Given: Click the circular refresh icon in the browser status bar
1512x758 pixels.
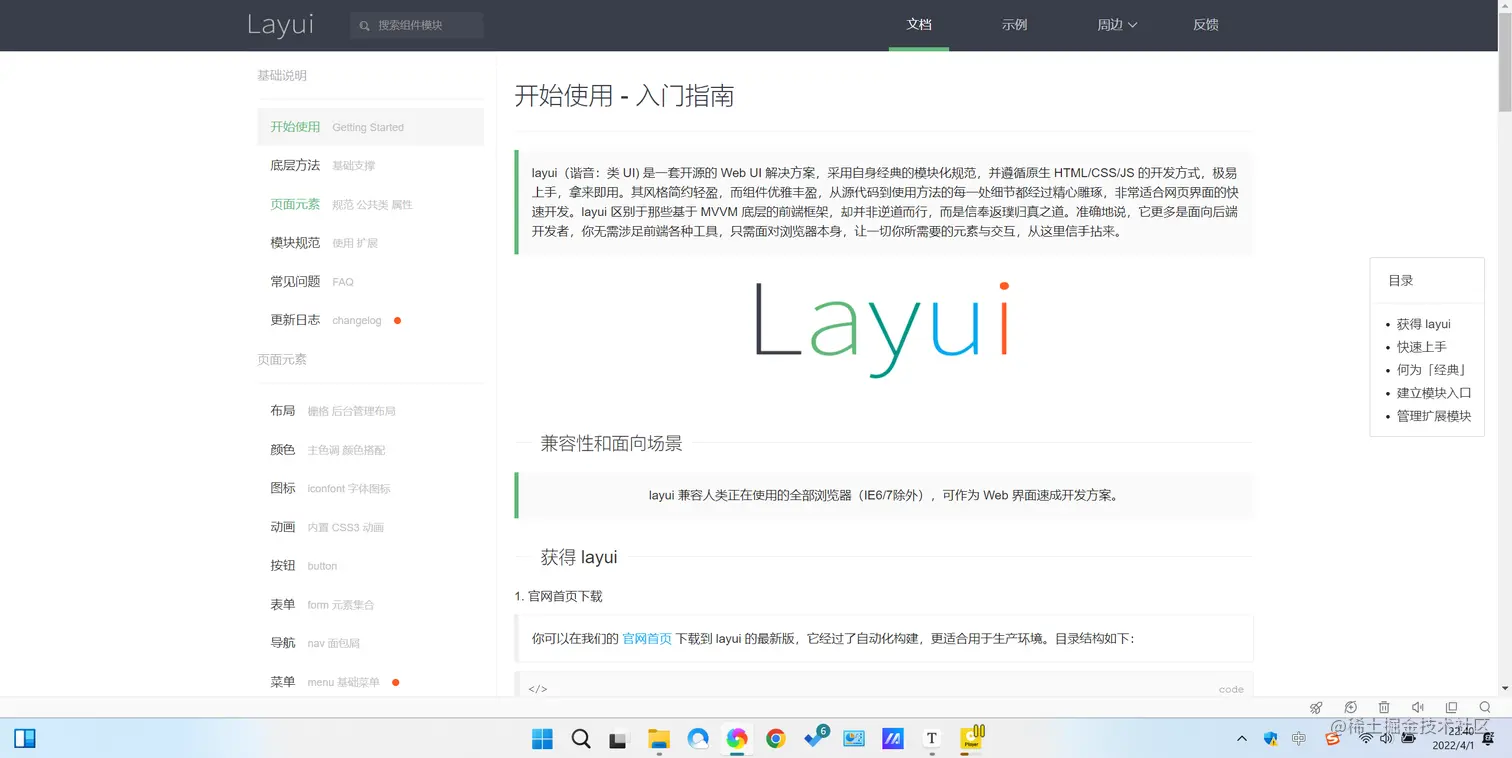Looking at the screenshot, I should [x=1350, y=707].
